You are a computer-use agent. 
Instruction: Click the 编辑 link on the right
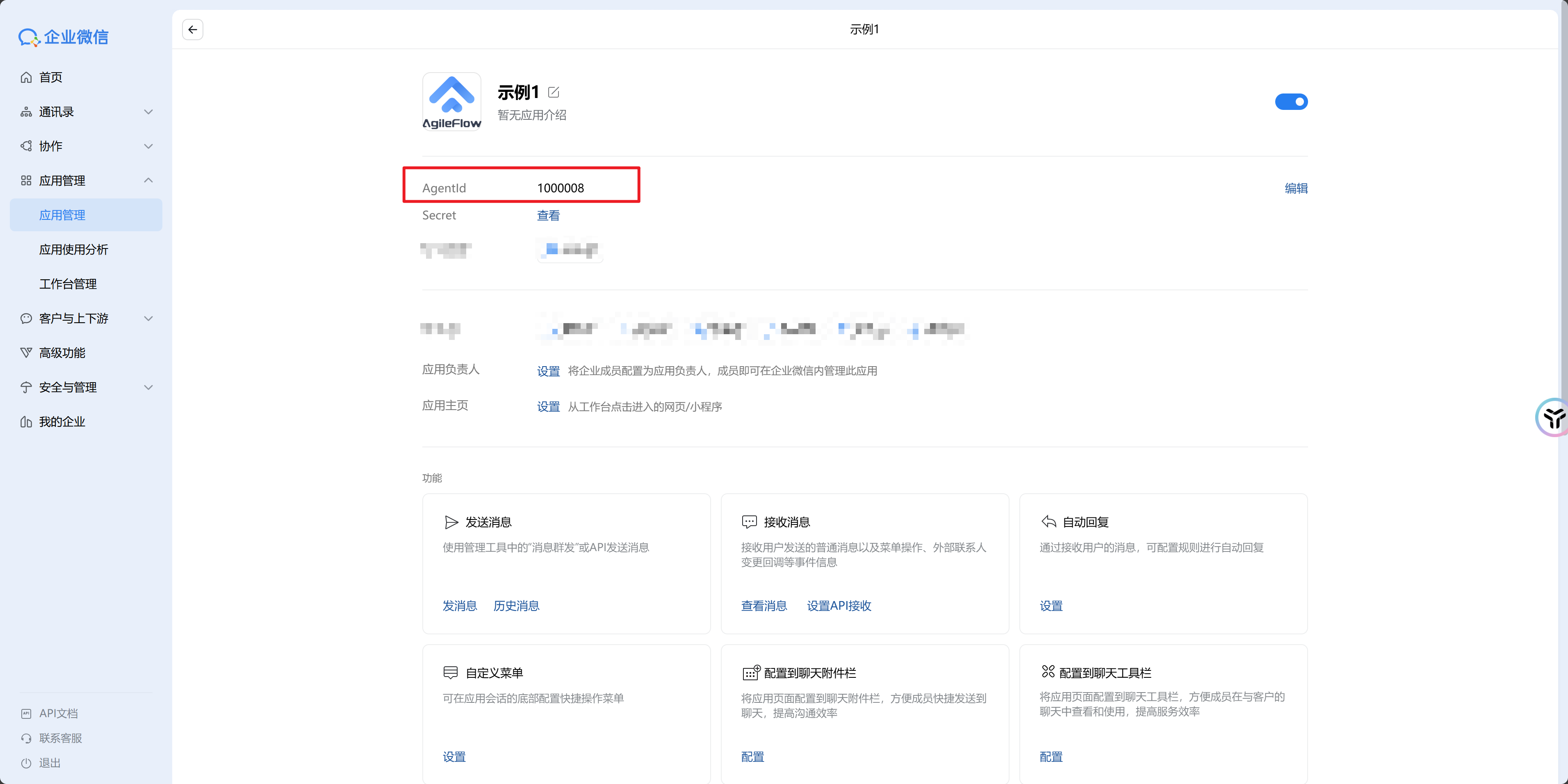point(1296,188)
